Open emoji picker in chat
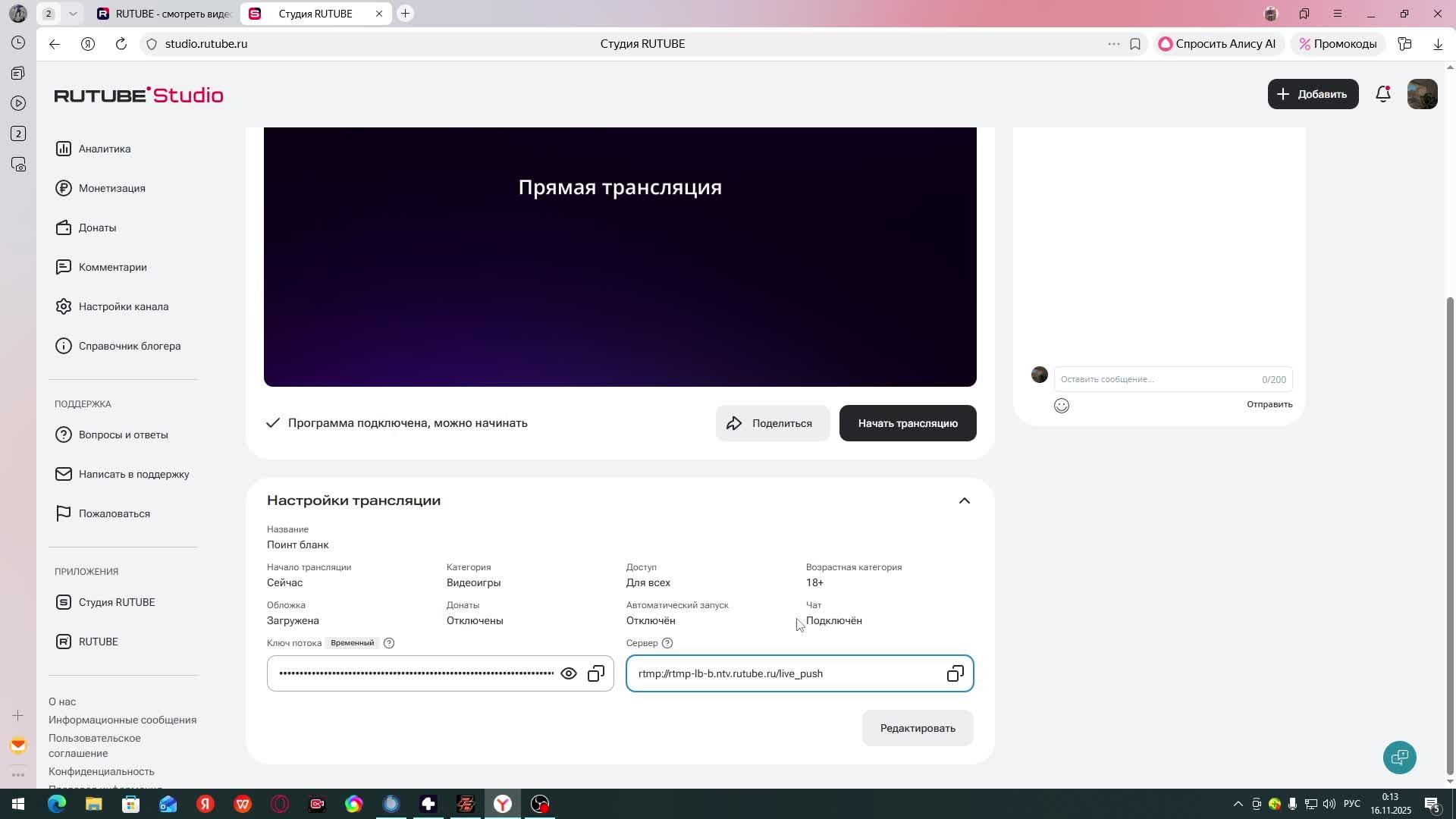 tap(1062, 406)
